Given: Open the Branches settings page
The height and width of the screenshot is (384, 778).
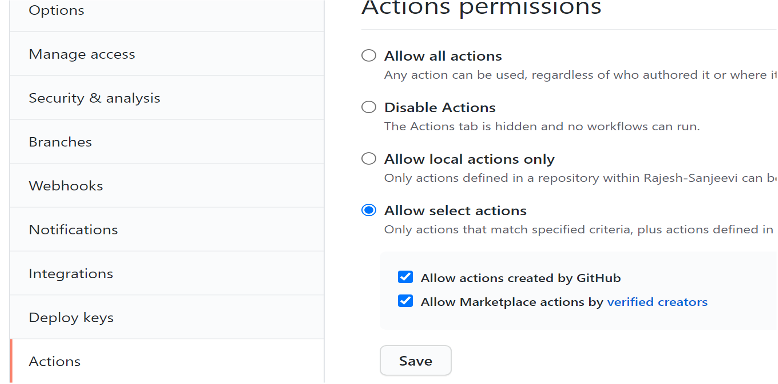Looking at the screenshot, I should (x=167, y=142).
